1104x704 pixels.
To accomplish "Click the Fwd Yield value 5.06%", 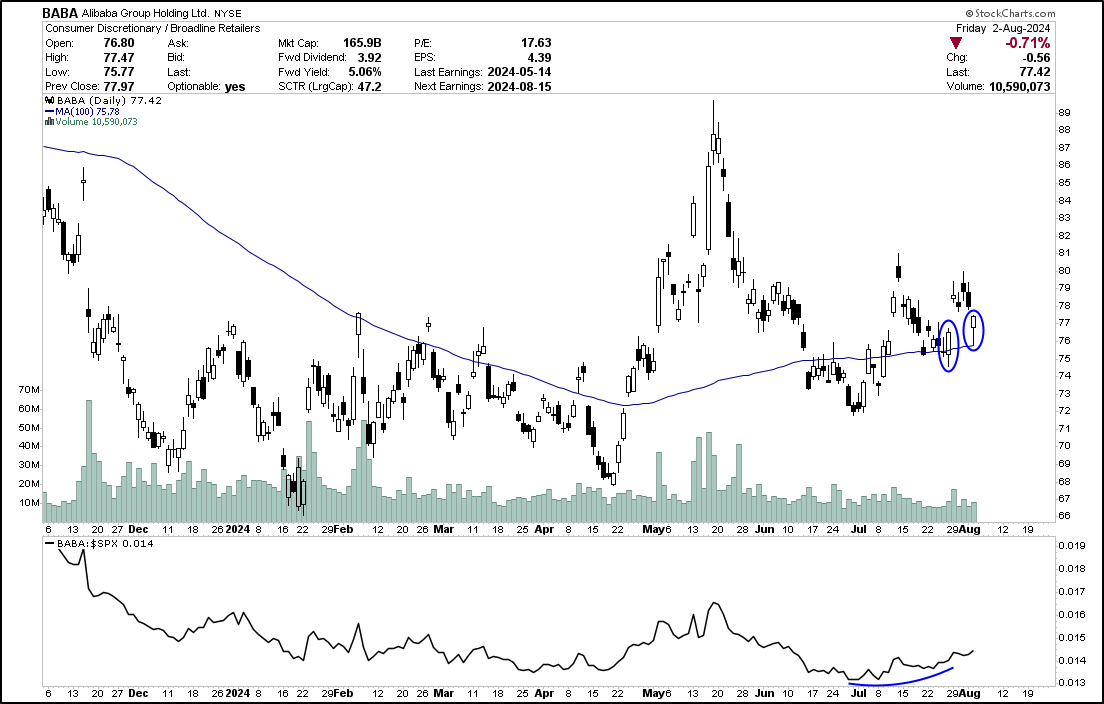I will point(364,72).
